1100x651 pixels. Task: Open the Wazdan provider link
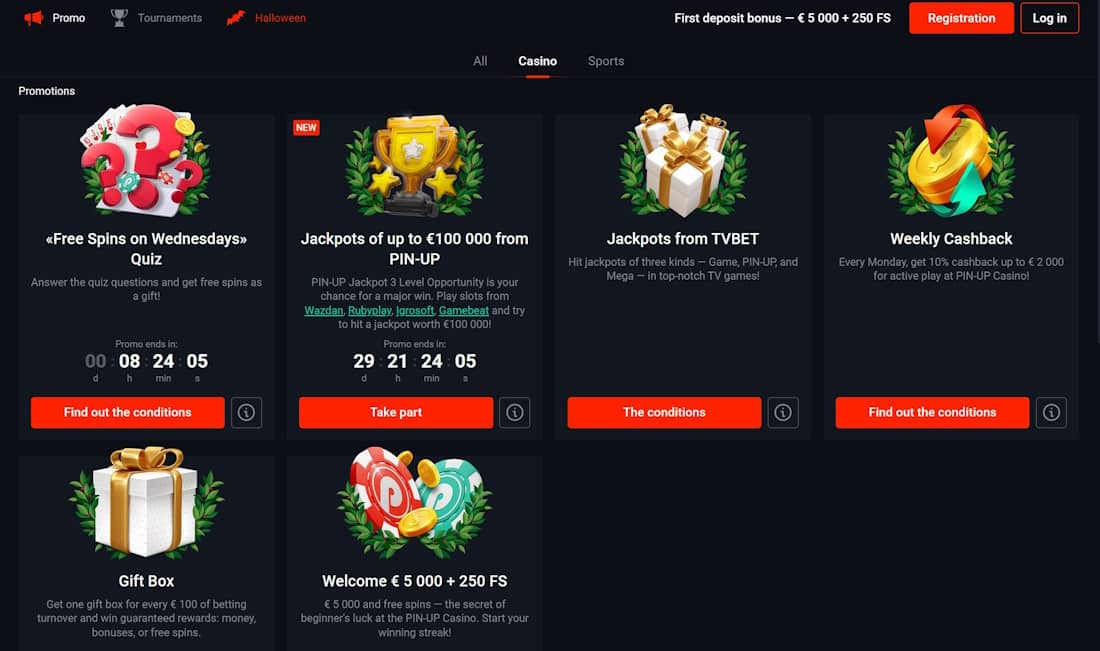pyautogui.click(x=323, y=310)
